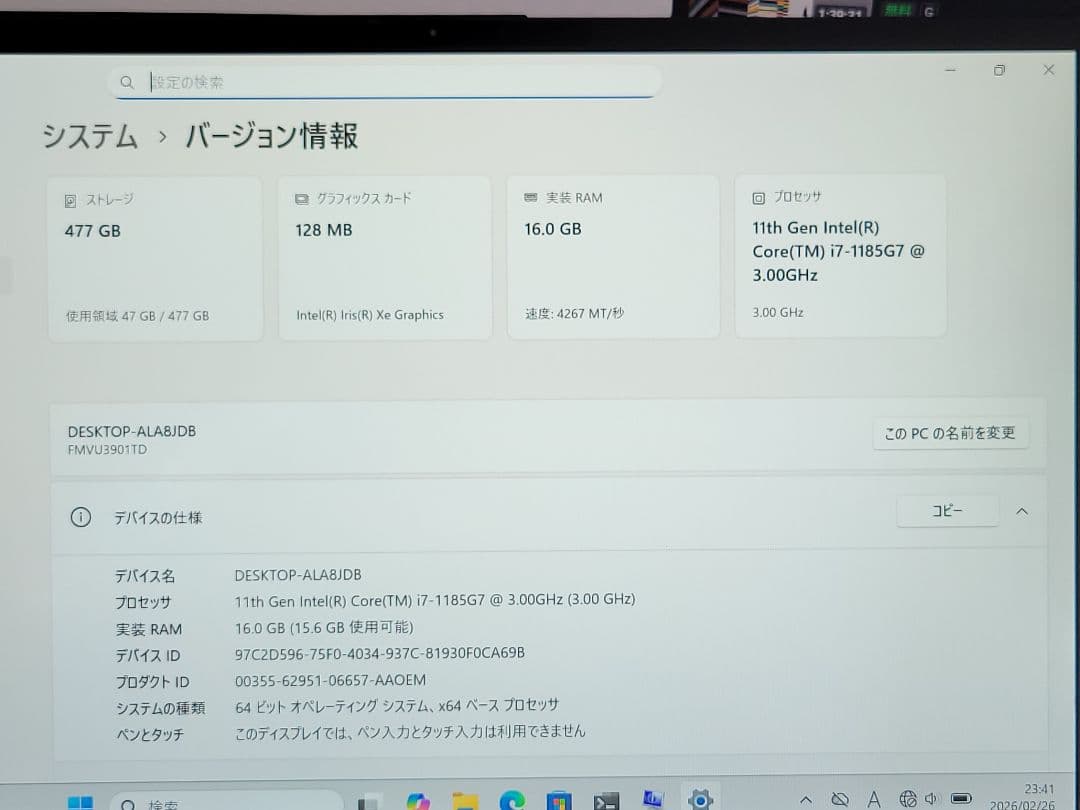Viewport: 1080px width, 810px height.
Task: Select the システムの種類 64 ビット value
Action: 397,706
